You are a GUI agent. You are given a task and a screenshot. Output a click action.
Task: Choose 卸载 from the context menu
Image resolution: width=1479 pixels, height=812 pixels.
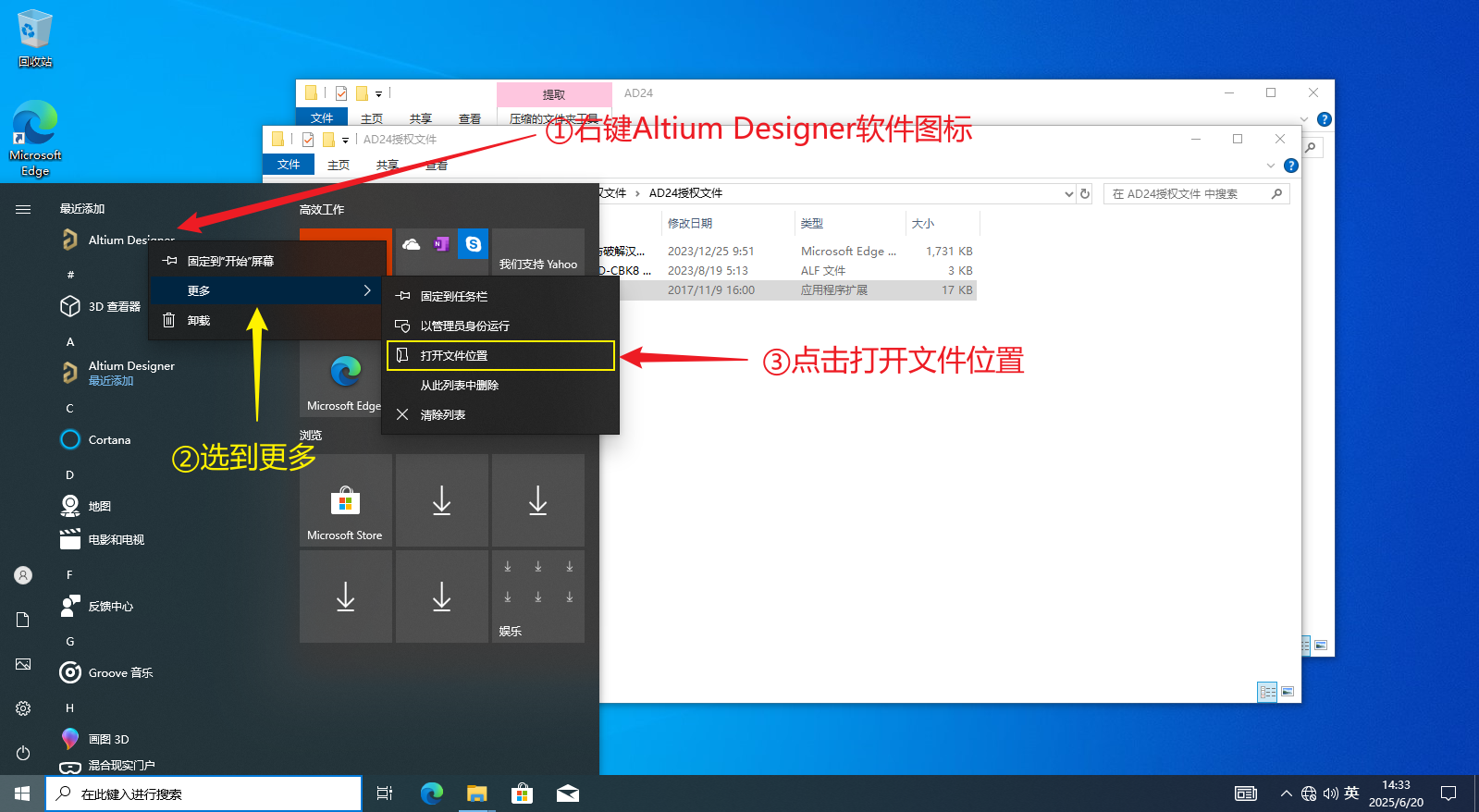(x=267, y=320)
